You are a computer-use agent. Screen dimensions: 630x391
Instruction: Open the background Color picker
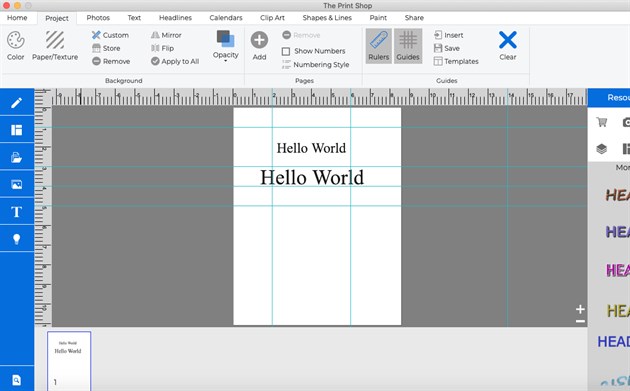coord(16,46)
